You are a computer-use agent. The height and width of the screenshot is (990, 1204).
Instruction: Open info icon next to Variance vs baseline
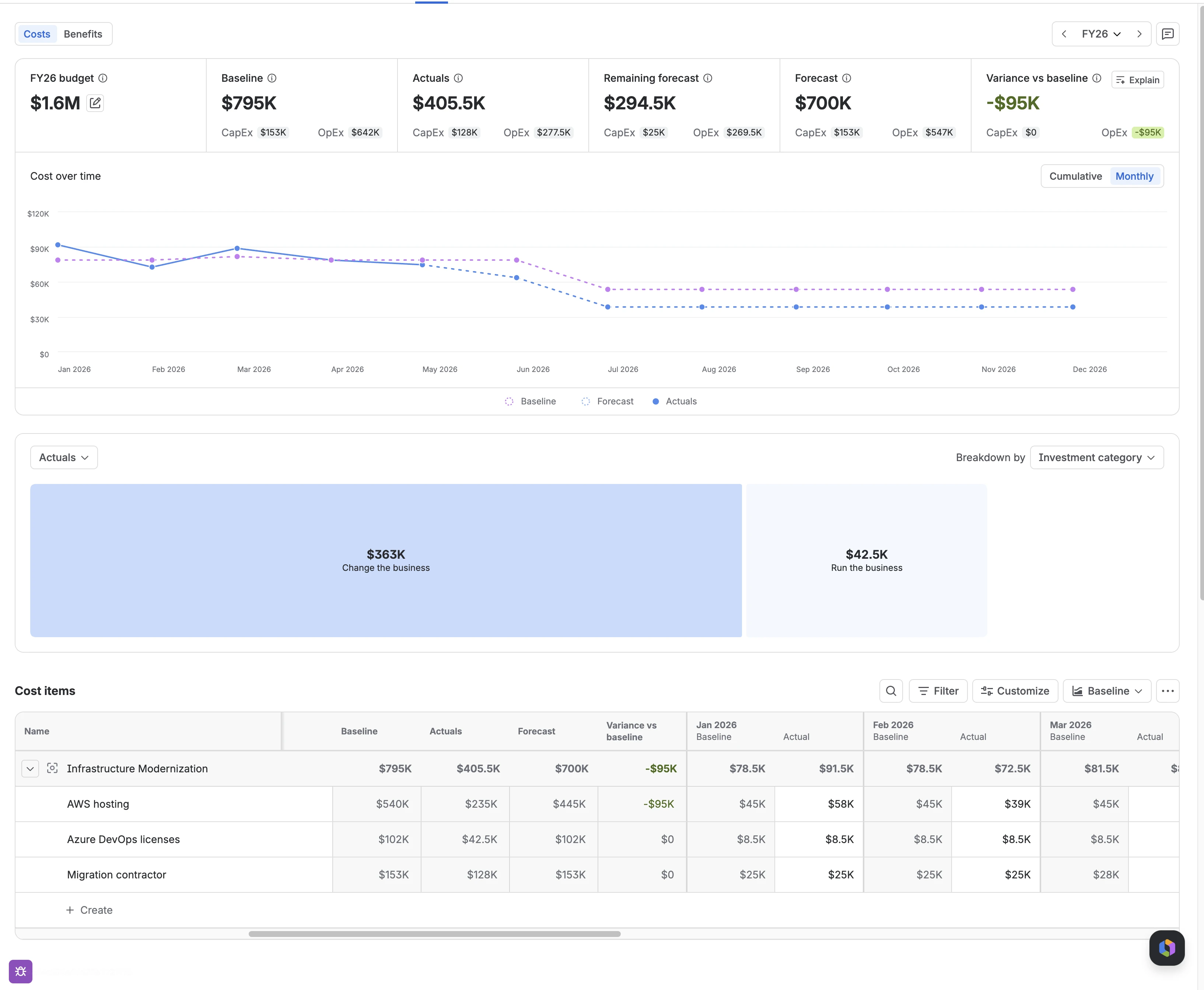pyautogui.click(x=1097, y=78)
